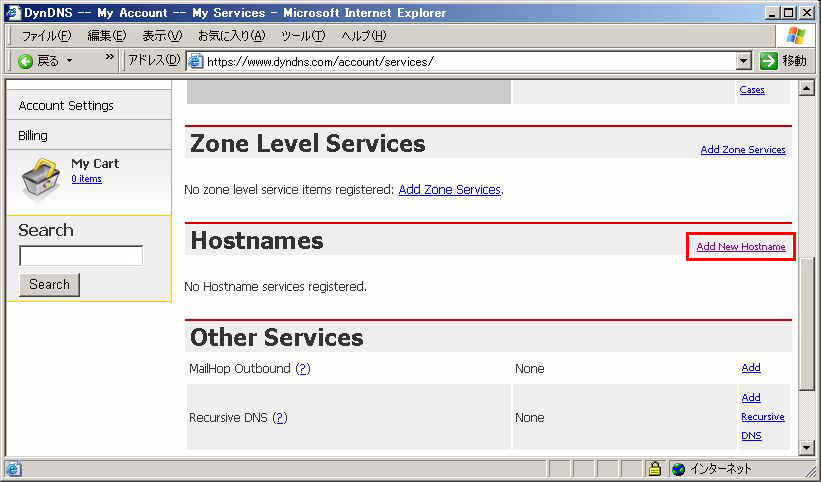Click the Zone Level Services heading

tap(307, 143)
